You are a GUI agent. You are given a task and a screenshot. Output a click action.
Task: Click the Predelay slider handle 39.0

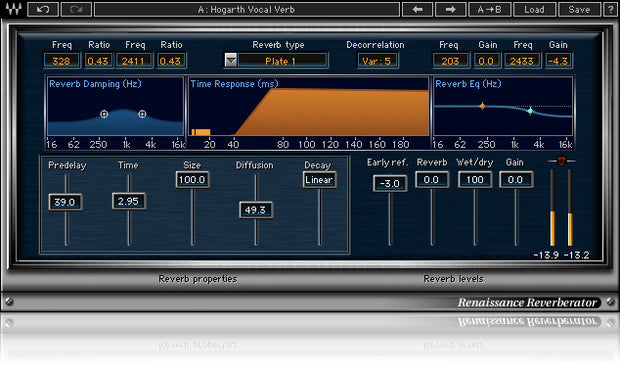(x=65, y=202)
